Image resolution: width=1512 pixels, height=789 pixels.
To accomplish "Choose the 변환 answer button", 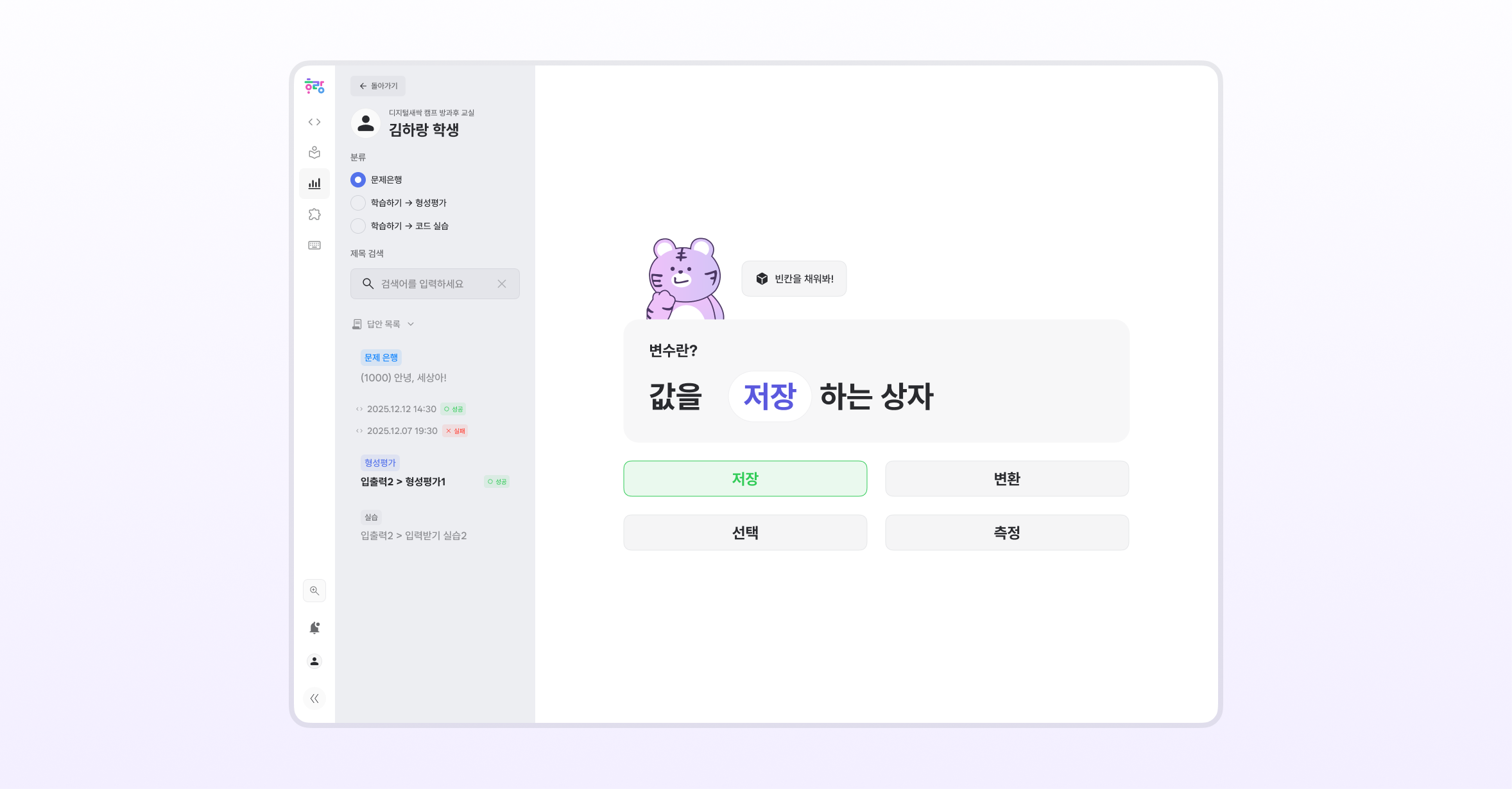I will [x=1007, y=478].
